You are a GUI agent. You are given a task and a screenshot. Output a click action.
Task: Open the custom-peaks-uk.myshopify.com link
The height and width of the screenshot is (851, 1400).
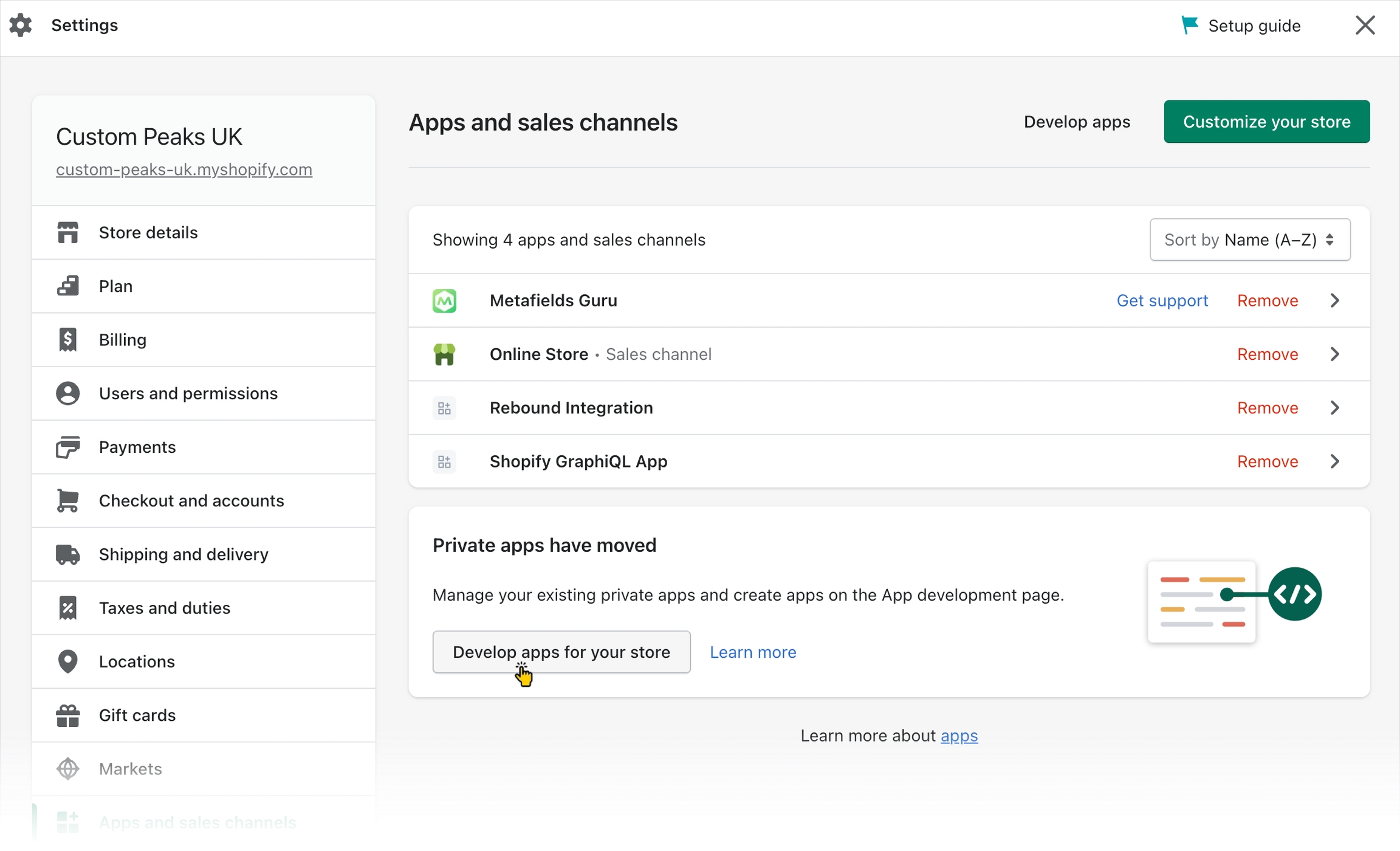click(184, 170)
